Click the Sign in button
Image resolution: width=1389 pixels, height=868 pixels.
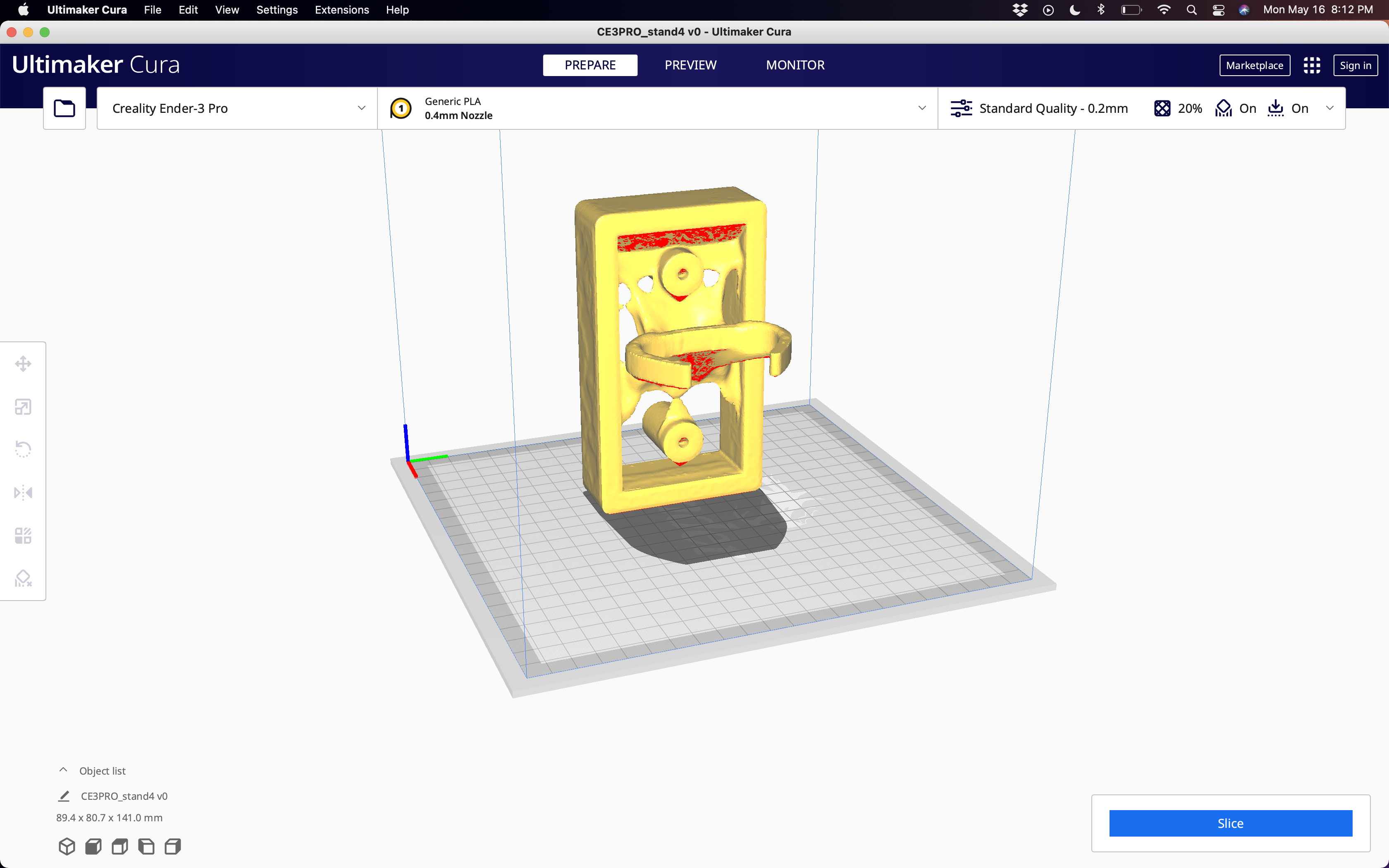(x=1356, y=65)
